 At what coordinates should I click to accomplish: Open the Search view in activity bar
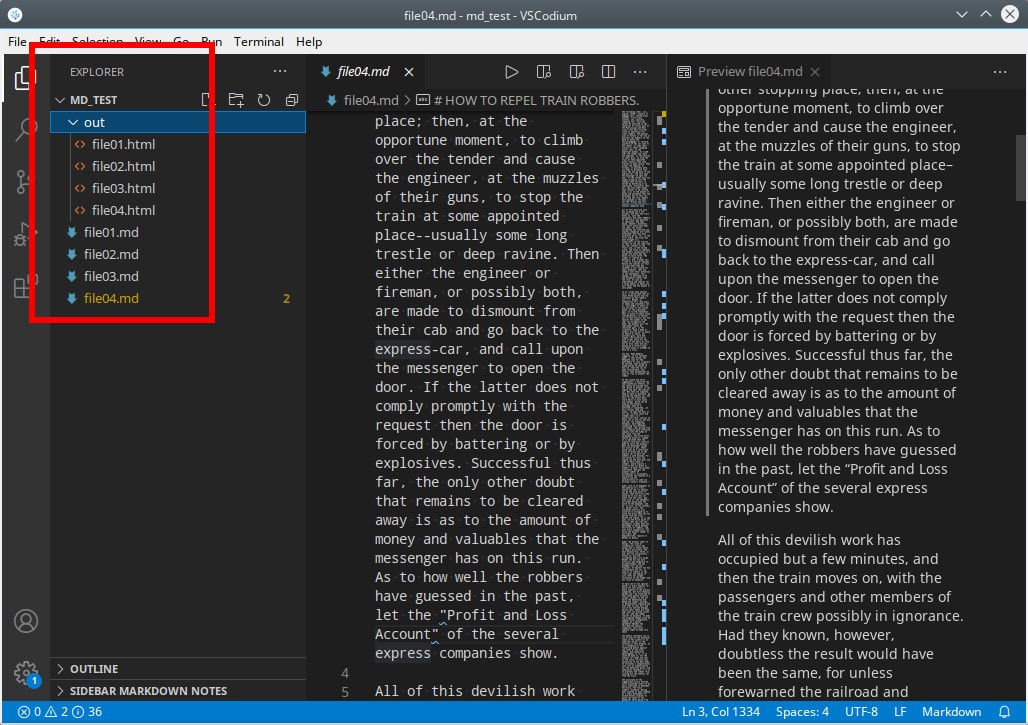(25, 130)
